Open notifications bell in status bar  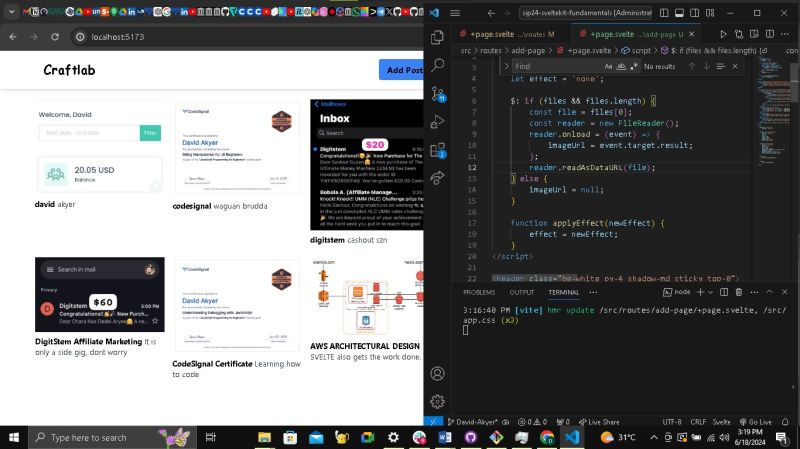tap(785, 422)
